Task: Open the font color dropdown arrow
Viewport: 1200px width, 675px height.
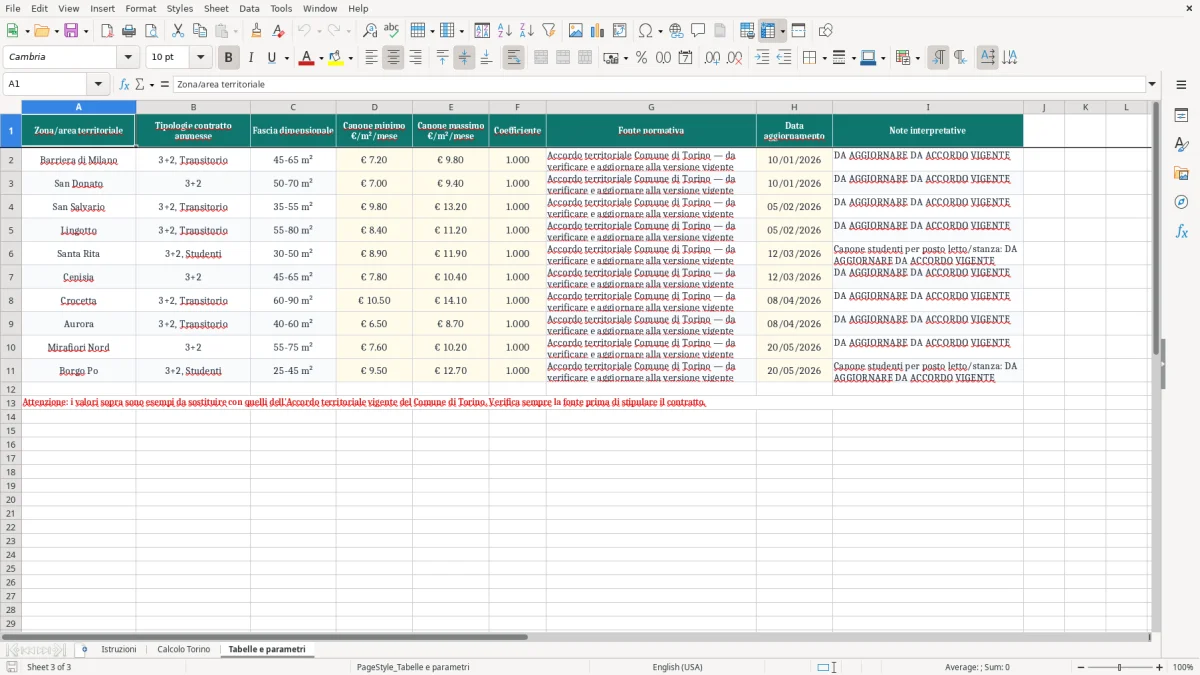Action: 321,58
